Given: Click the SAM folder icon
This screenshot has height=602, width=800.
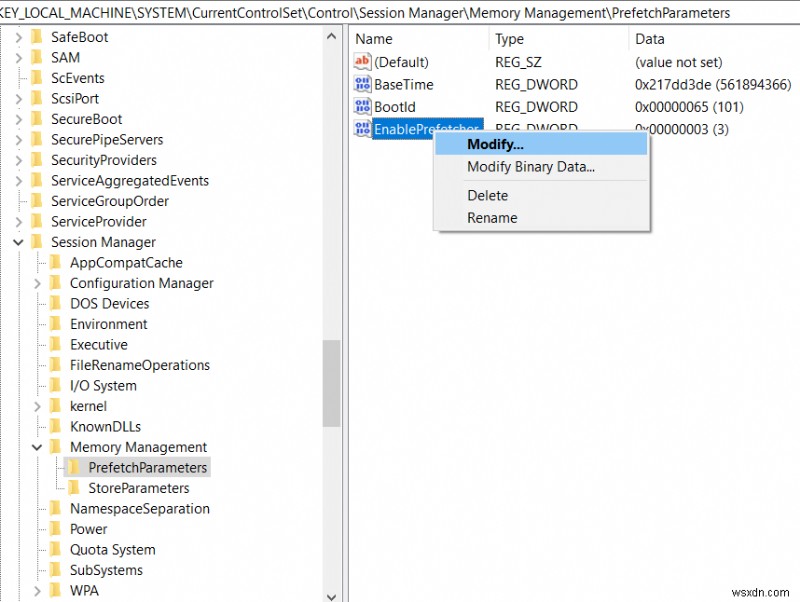Looking at the screenshot, I should [37, 57].
